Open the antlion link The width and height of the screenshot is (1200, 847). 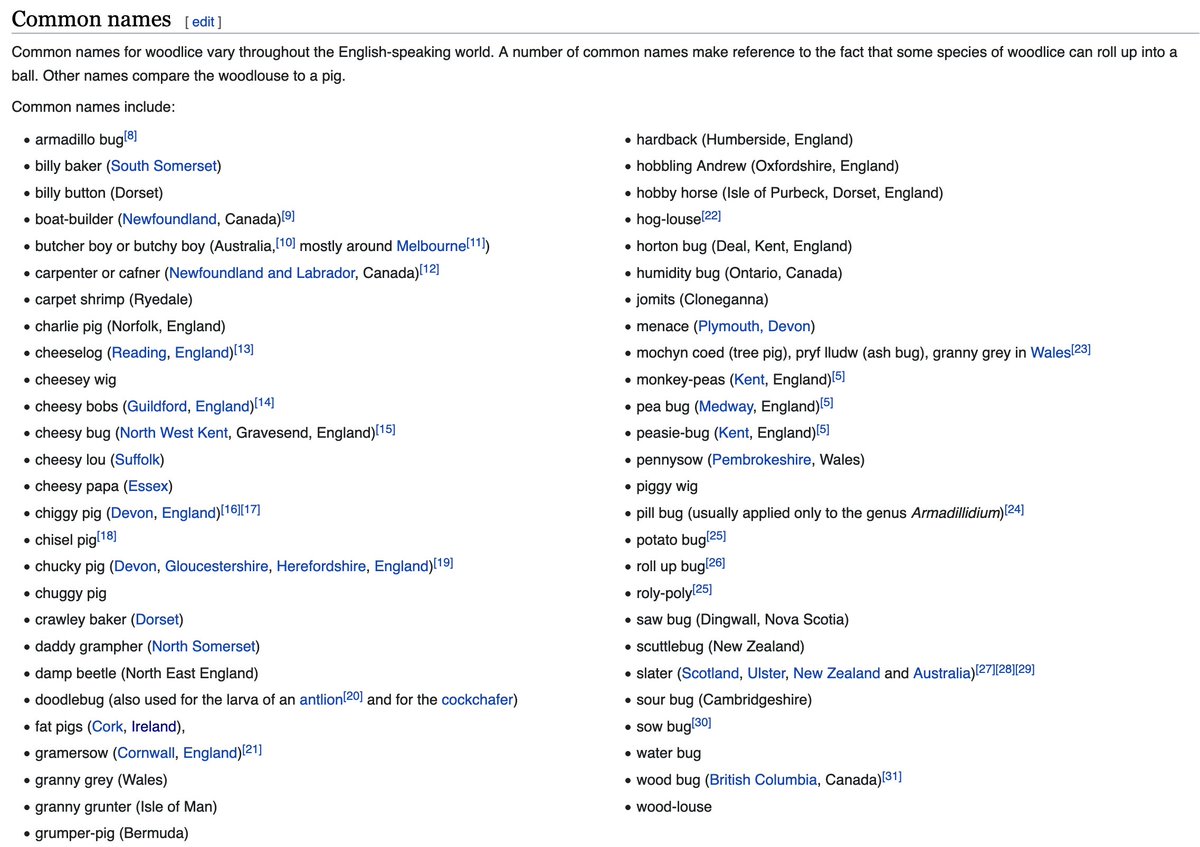coord(321,700)
